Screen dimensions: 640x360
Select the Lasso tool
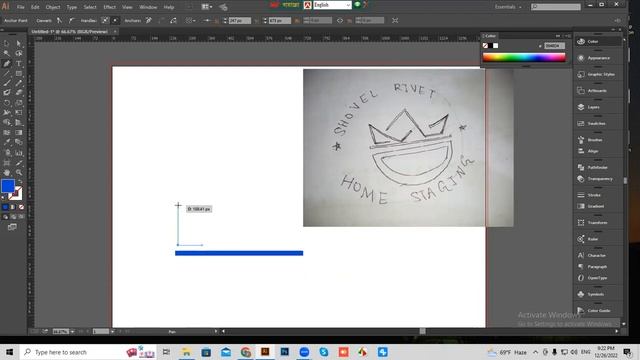[19, 53]
